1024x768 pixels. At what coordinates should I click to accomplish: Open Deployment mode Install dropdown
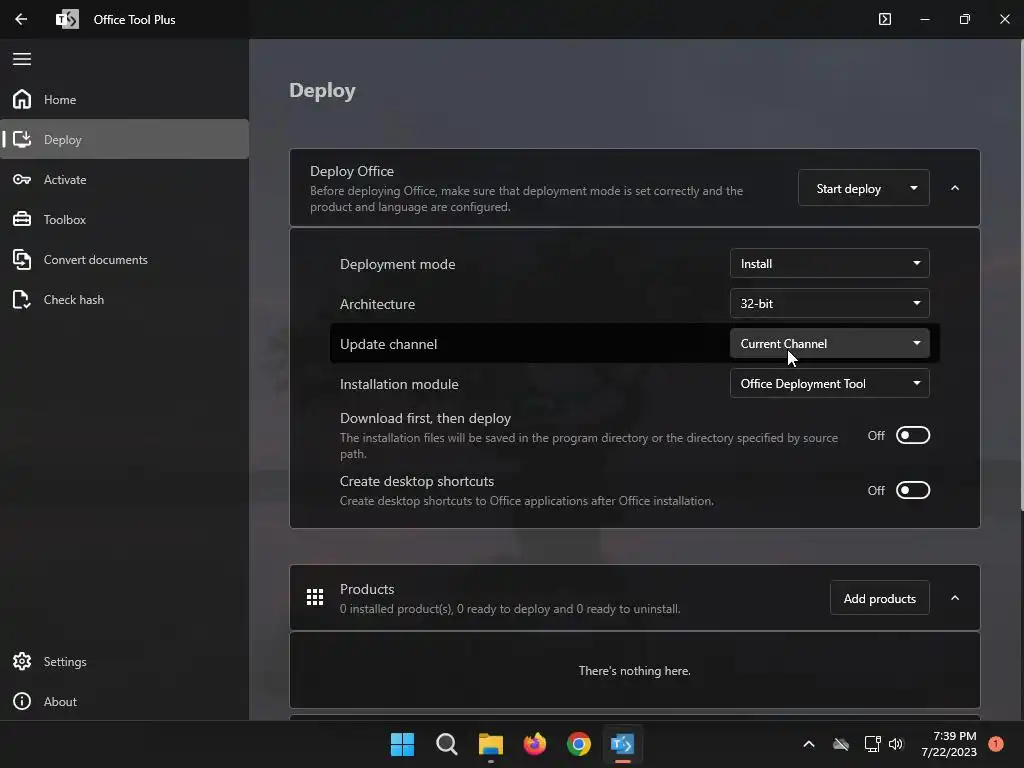pos(829,263)
